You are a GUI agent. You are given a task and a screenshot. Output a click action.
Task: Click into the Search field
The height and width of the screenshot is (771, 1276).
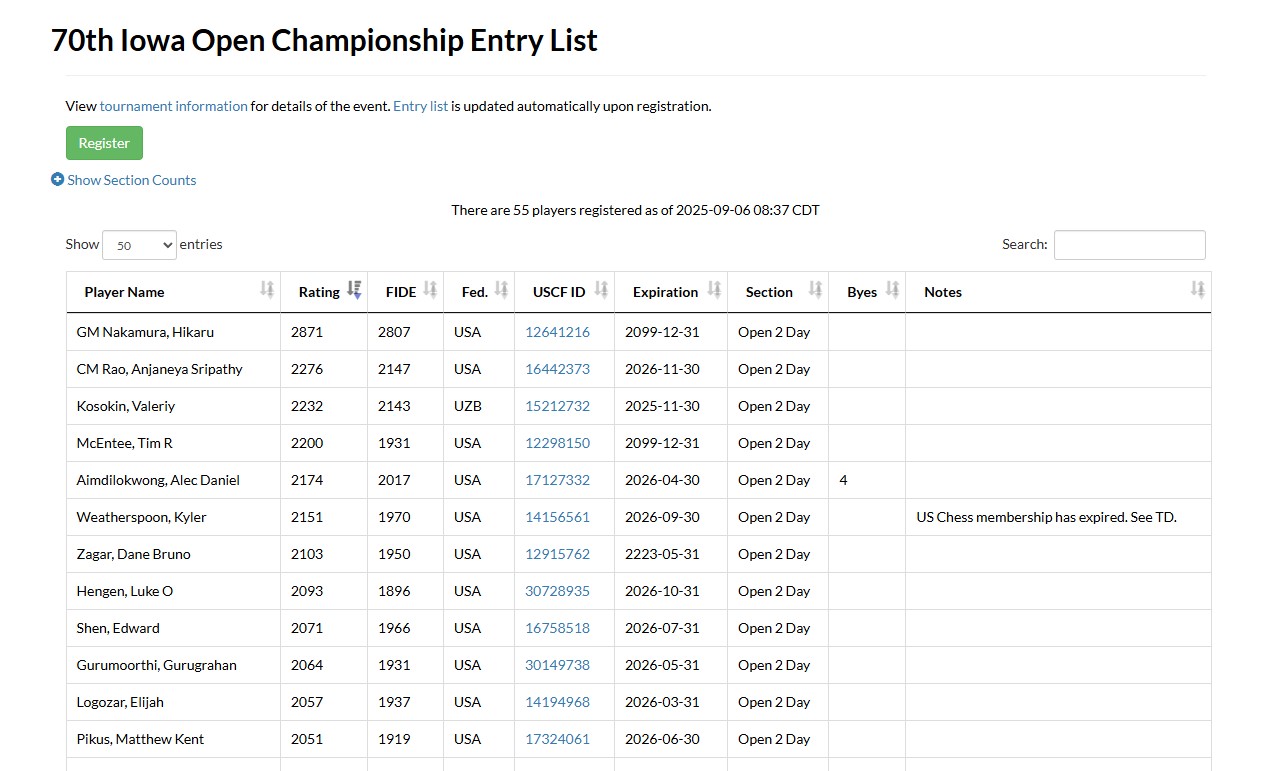pos(1129,245)
